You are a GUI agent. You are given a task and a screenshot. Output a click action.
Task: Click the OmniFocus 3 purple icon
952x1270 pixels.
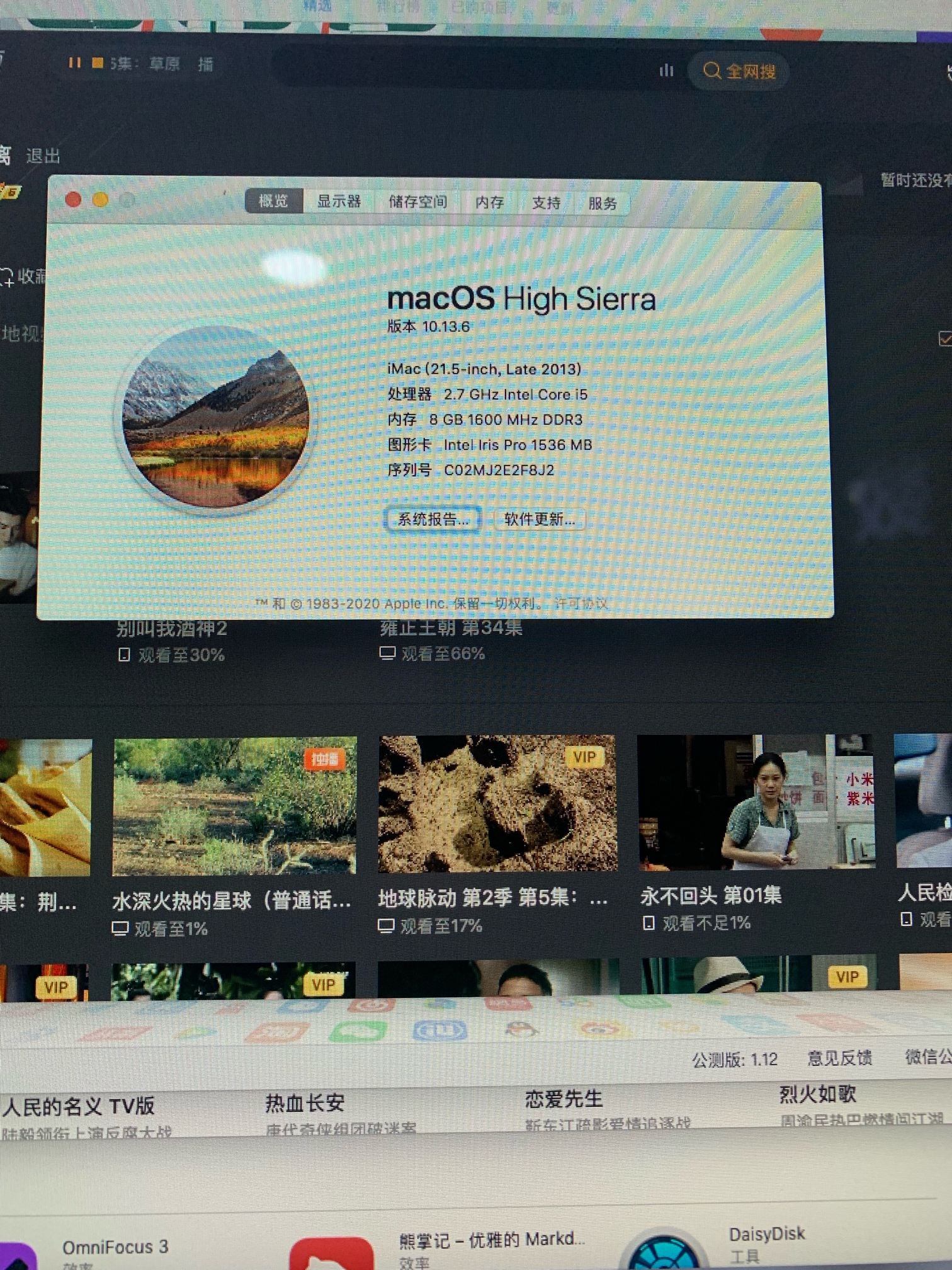point(18,1256)
